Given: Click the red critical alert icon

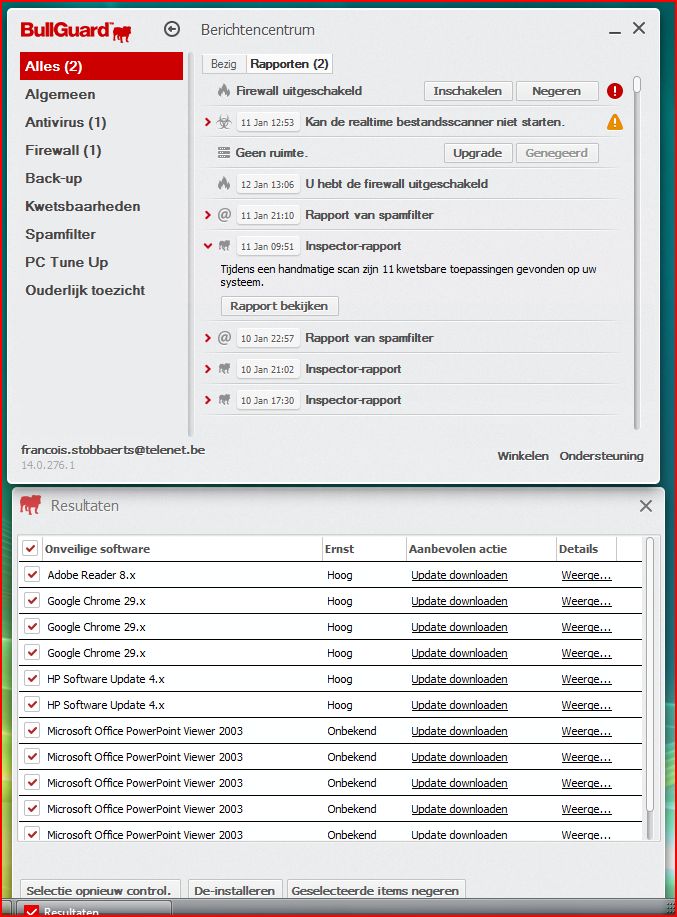Looking at the screenshot, I should 614,91.
